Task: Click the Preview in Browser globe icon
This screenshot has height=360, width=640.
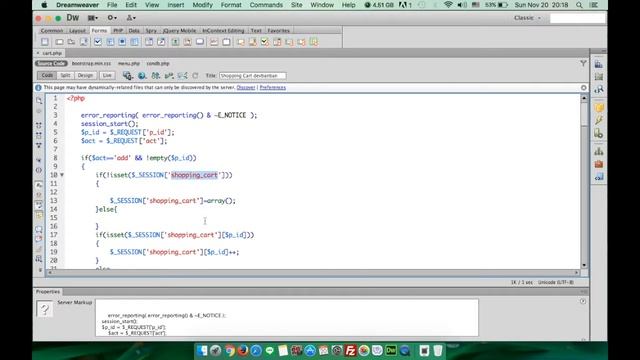Action: [142, 76]
